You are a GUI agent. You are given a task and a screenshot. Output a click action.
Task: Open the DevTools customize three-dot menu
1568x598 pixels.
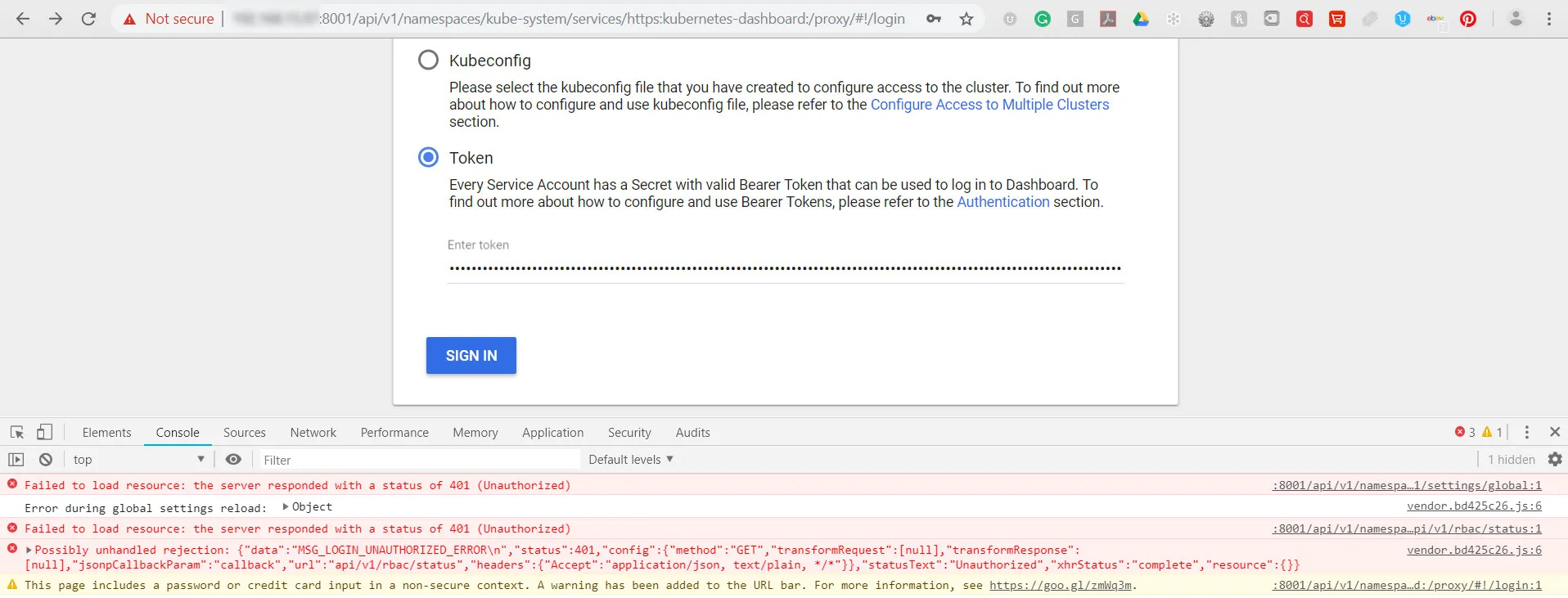1527,432
